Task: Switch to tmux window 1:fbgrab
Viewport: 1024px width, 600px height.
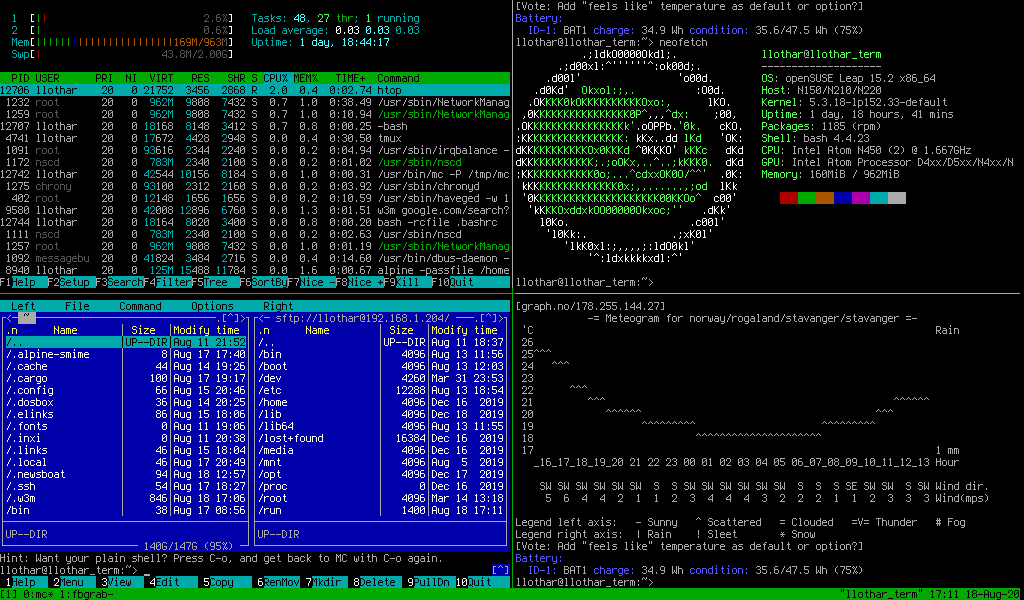Action: [x=84, y=594]
